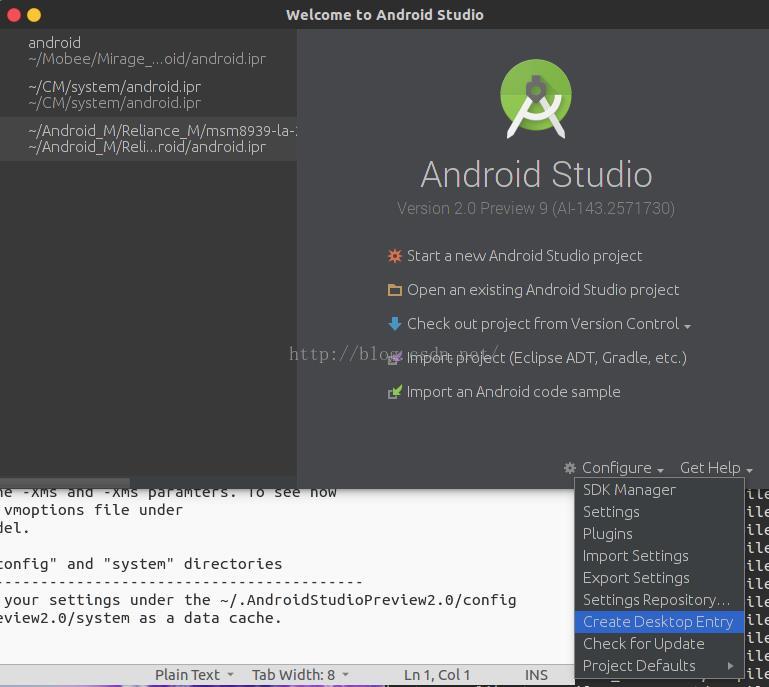
Task: Open recent project android in Mobee/Mirage
Action: 148,51
